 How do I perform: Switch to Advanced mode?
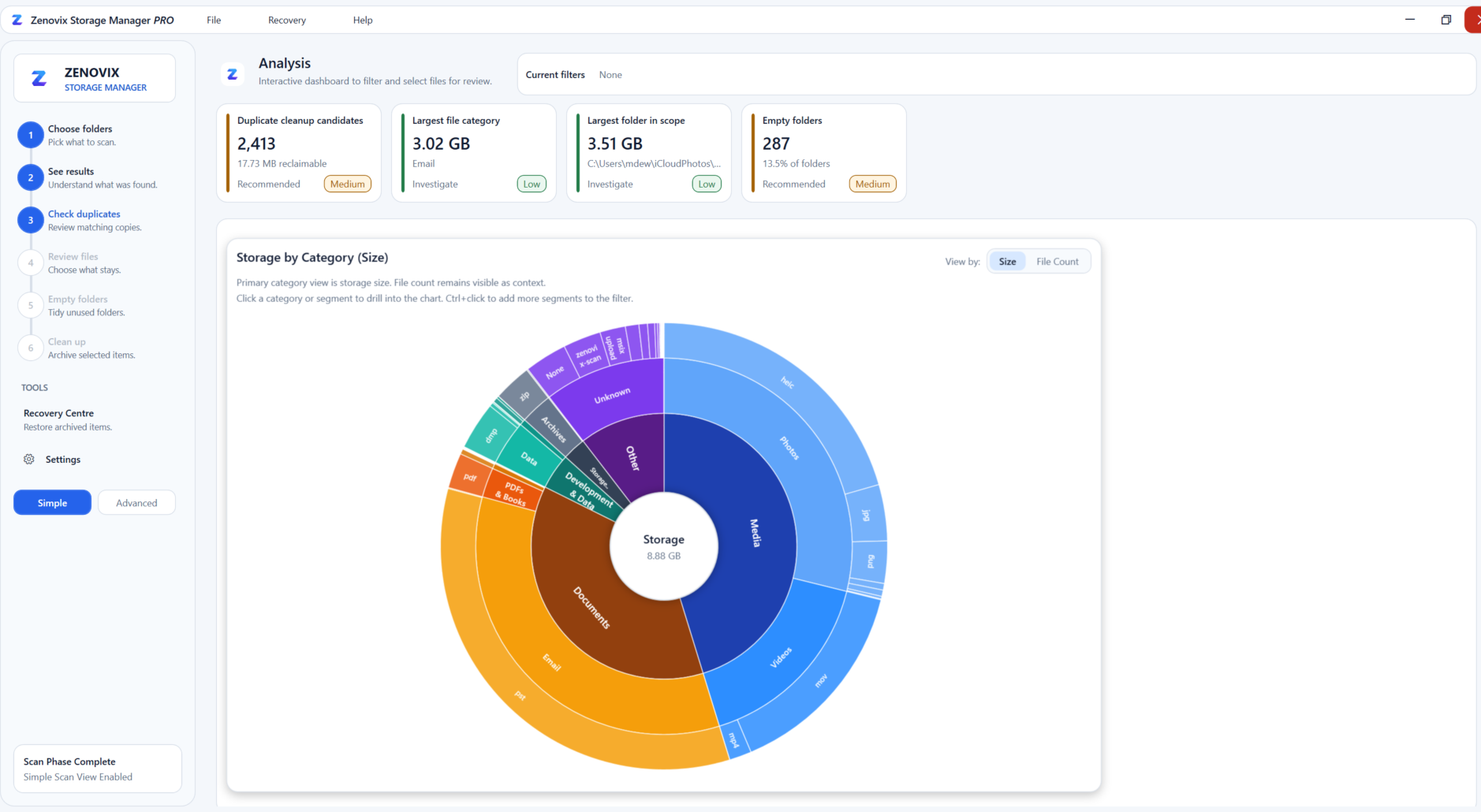click(x=136, y=502)
